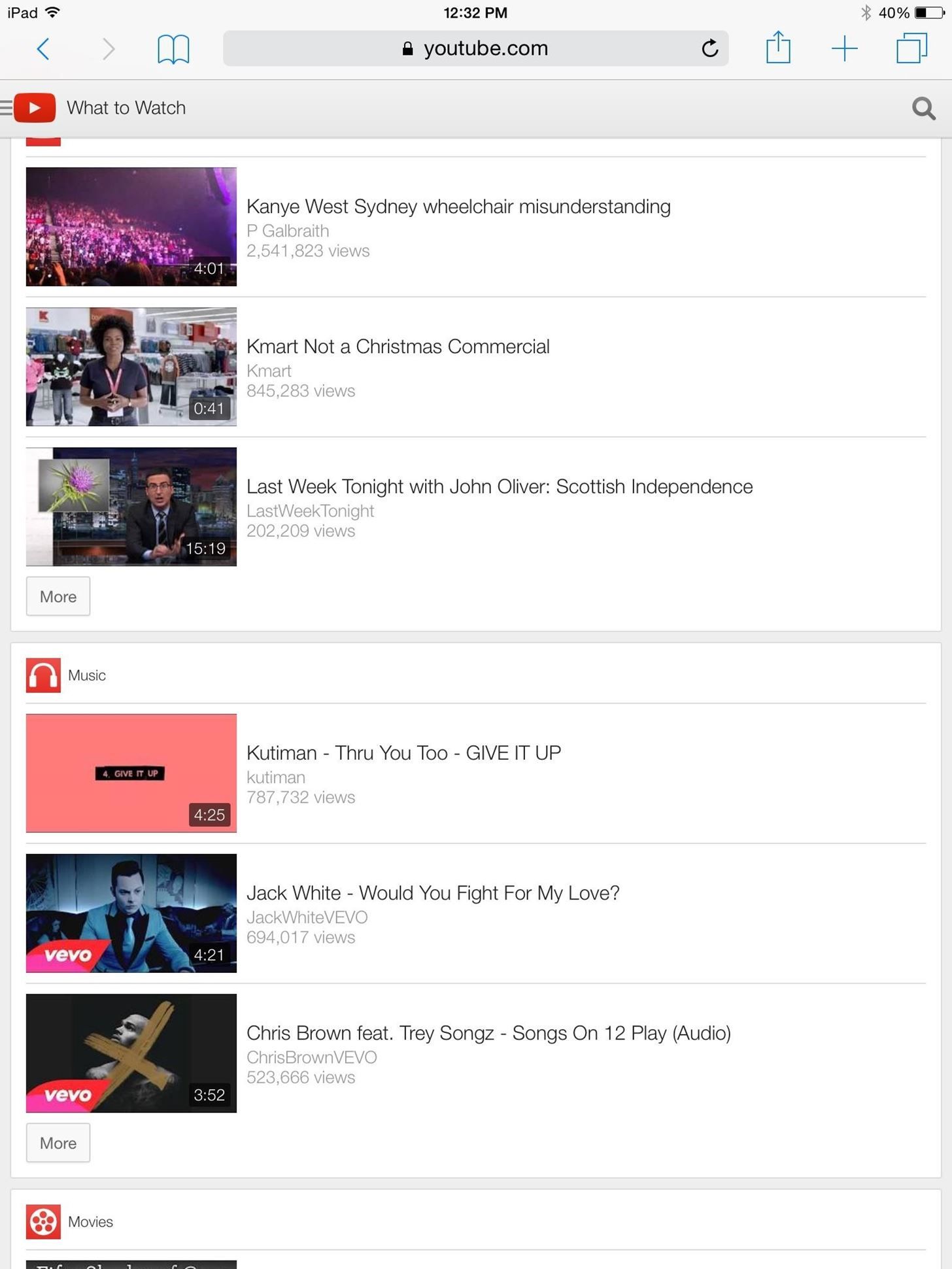
Task: Select the Movies section heading
Action: 90,1222
